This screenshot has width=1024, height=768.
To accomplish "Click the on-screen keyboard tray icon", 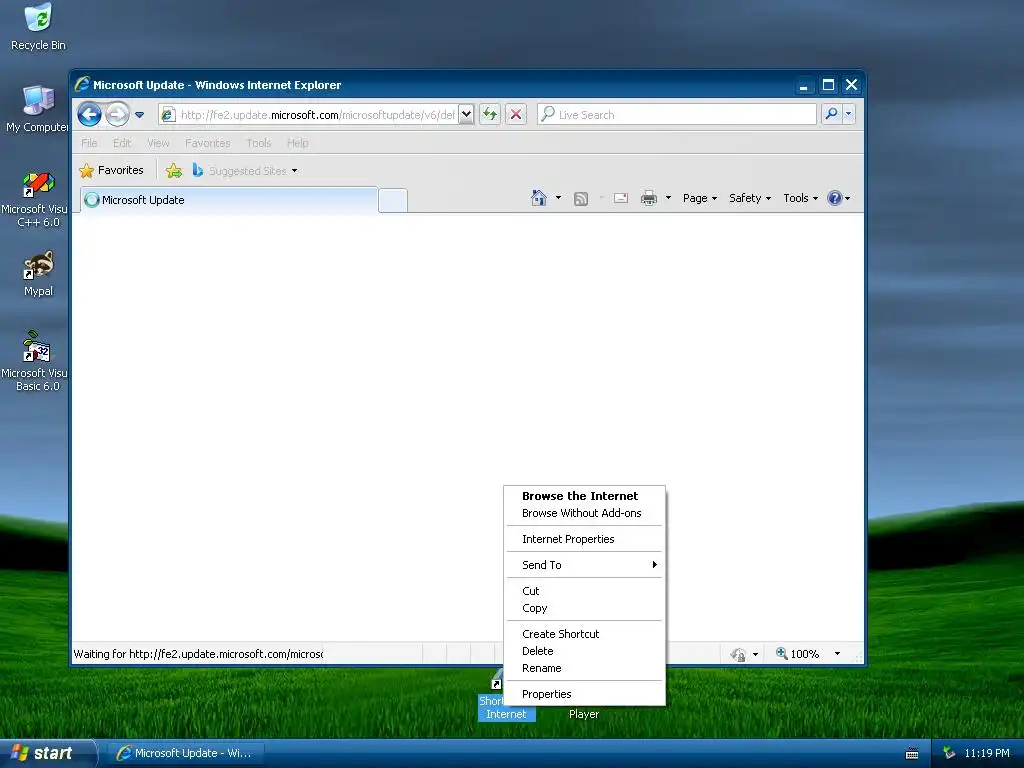I will point(912,754).
